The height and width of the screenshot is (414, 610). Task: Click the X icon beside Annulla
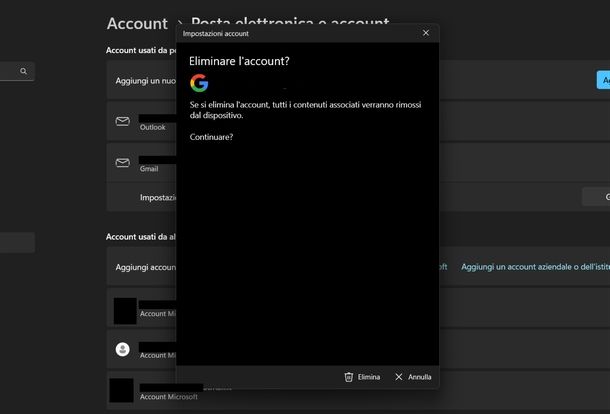click(x=399, y=377)
